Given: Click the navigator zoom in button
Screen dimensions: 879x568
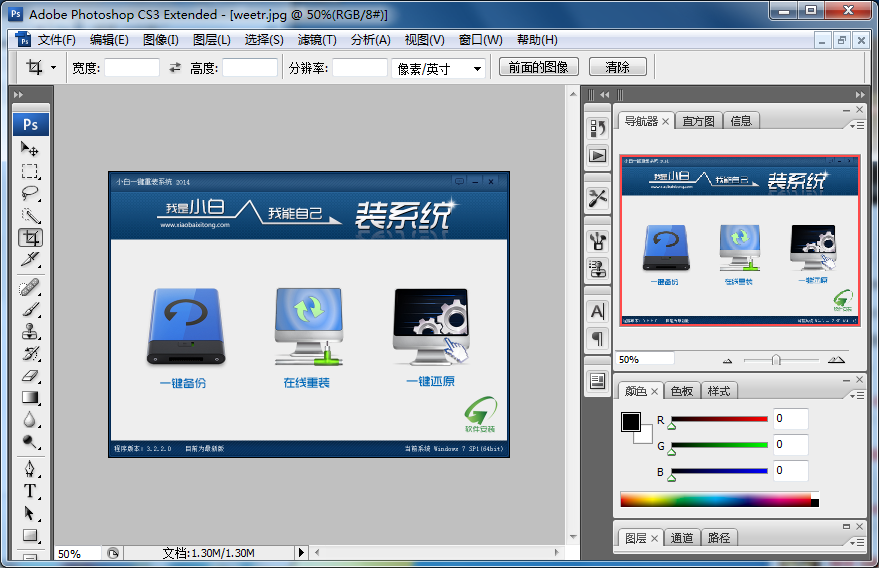Looking at the screenshot, I should coord(836,359).
